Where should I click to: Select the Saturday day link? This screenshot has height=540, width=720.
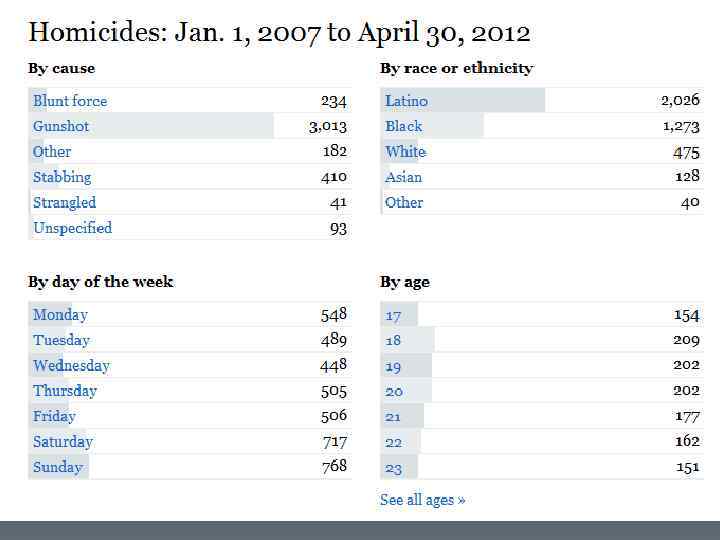(x=63, y=442)
